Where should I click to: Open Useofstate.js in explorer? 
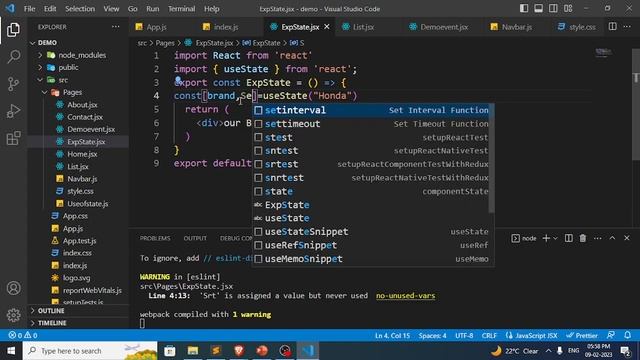coord(87,204)
